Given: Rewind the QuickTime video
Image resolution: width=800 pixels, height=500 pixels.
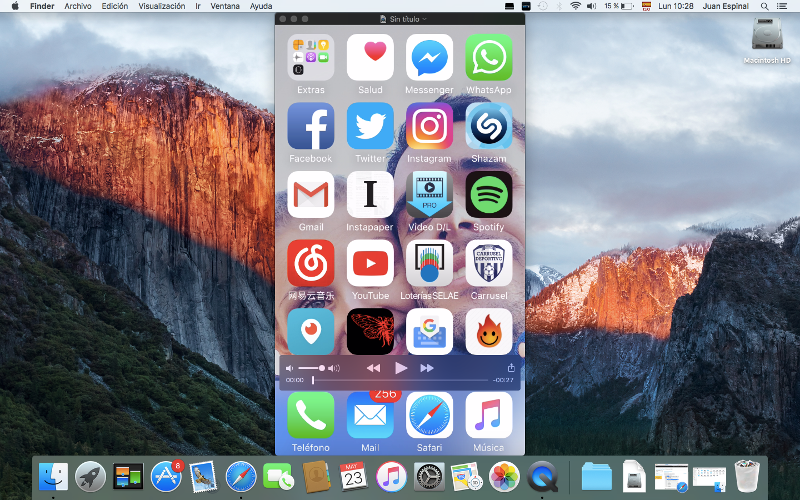Looking at the screenshot, I should click(373, 368).
